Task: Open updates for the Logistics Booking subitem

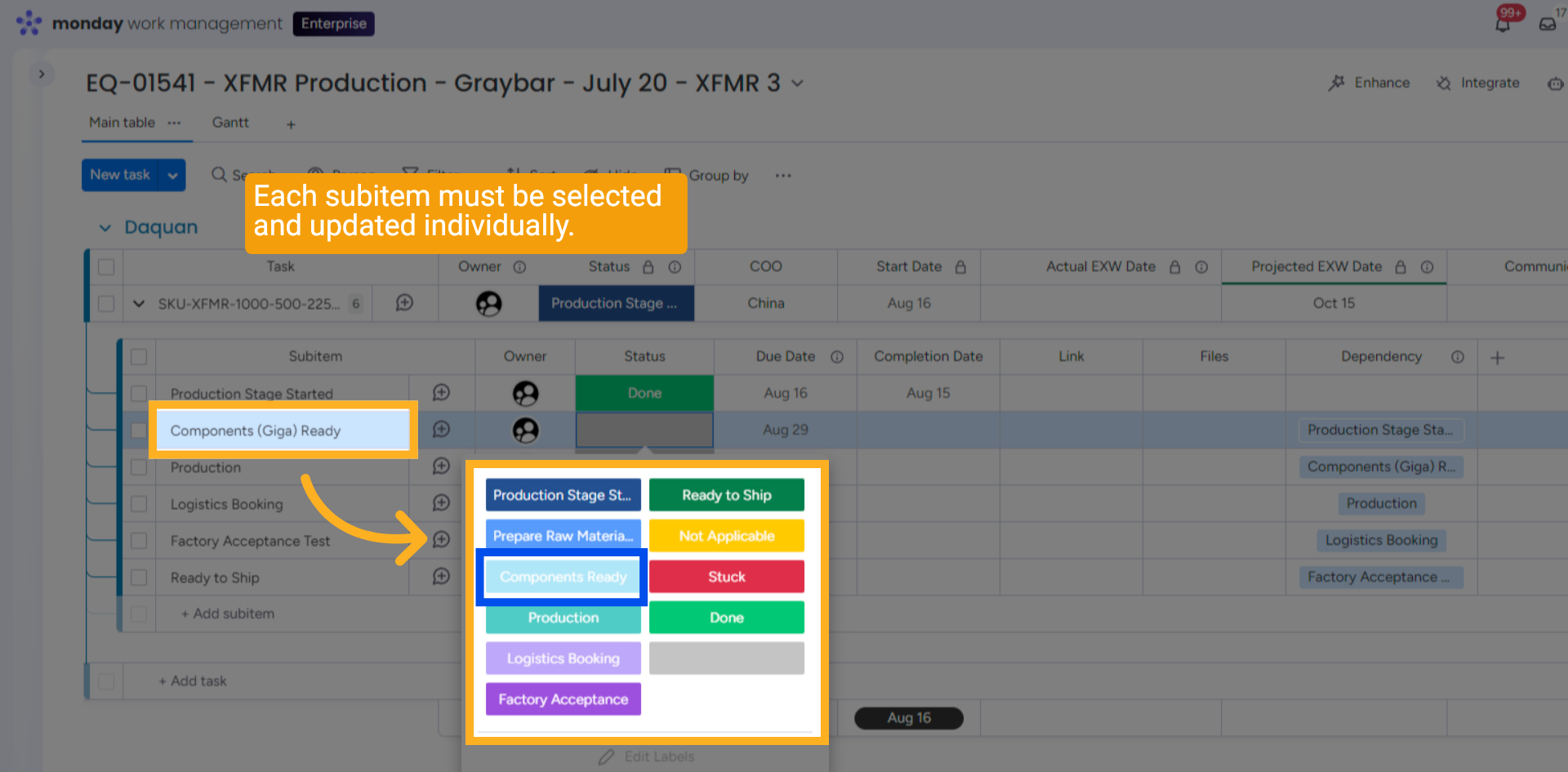Action: [x=441, y=503]
